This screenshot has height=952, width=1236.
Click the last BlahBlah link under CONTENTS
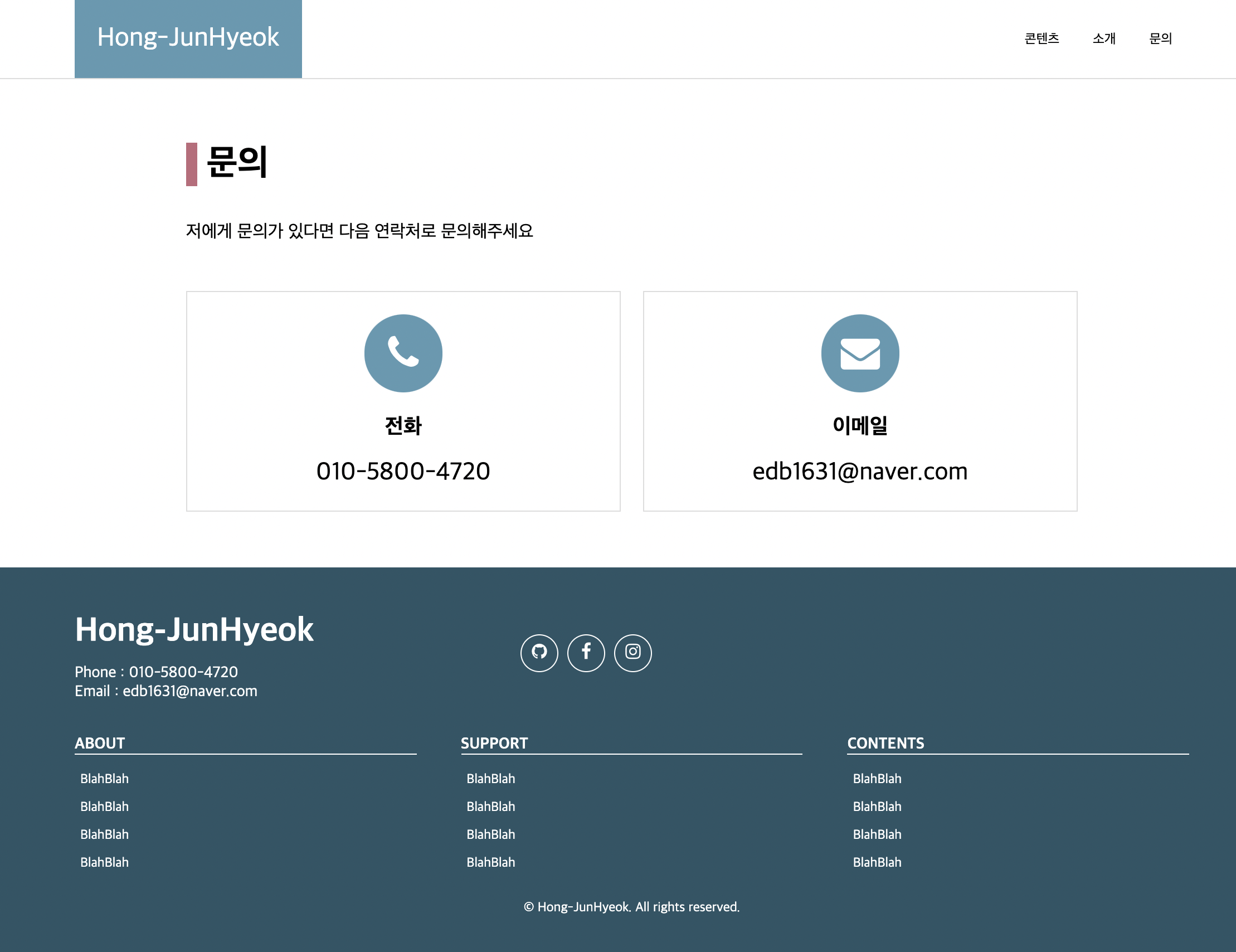(877, 862)
